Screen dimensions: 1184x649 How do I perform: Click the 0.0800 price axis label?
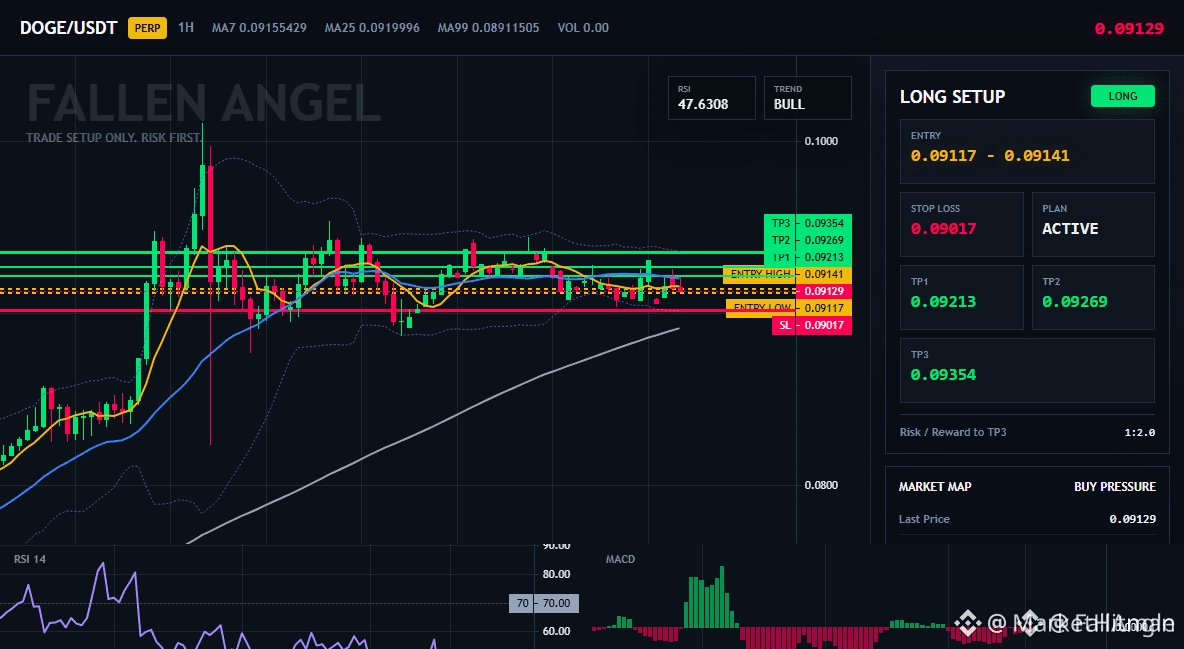pyautogui.click(x=821, y=485)
